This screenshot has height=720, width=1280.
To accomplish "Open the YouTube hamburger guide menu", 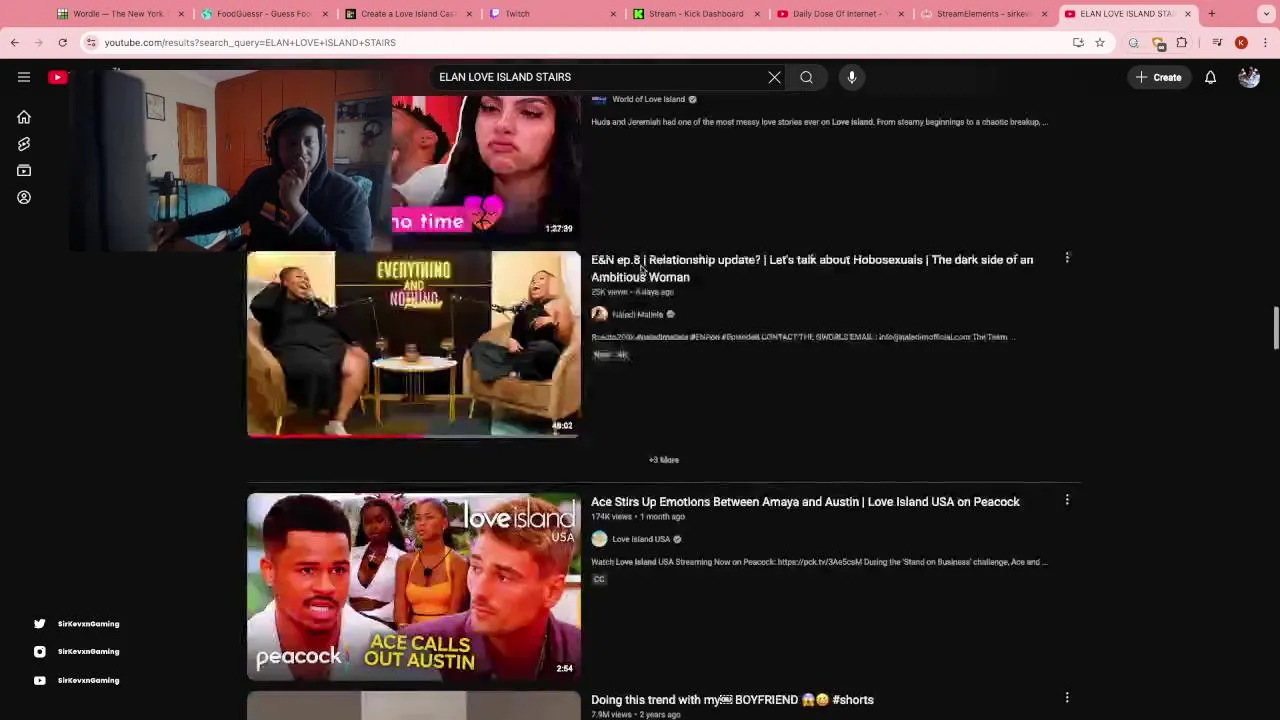I will [x=24, y=77].
